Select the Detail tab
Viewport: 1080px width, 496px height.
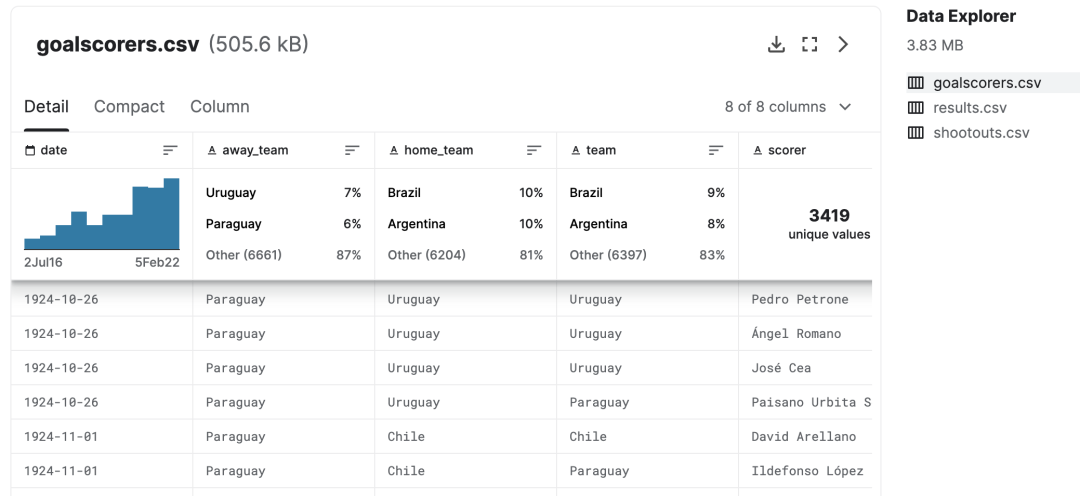tap(46, 107)
